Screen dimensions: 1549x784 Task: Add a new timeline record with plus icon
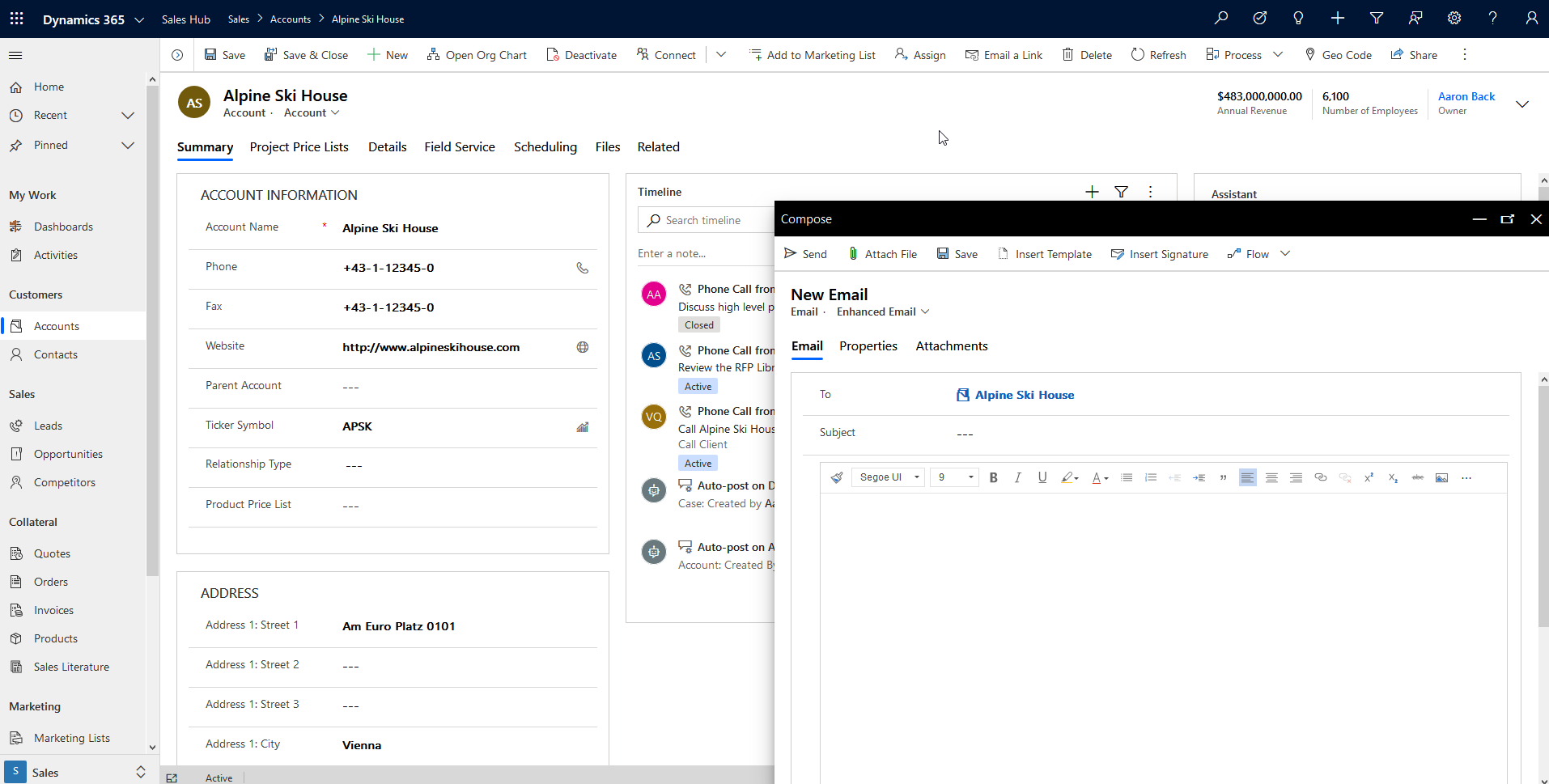1092,192
